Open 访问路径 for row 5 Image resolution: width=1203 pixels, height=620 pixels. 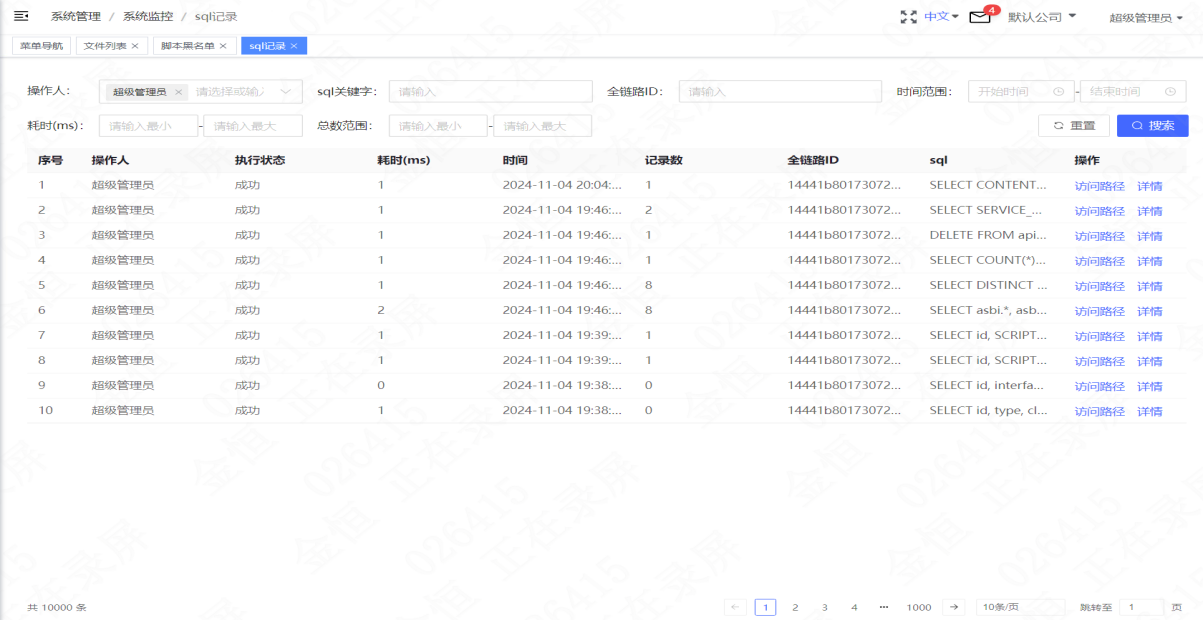1099,286
